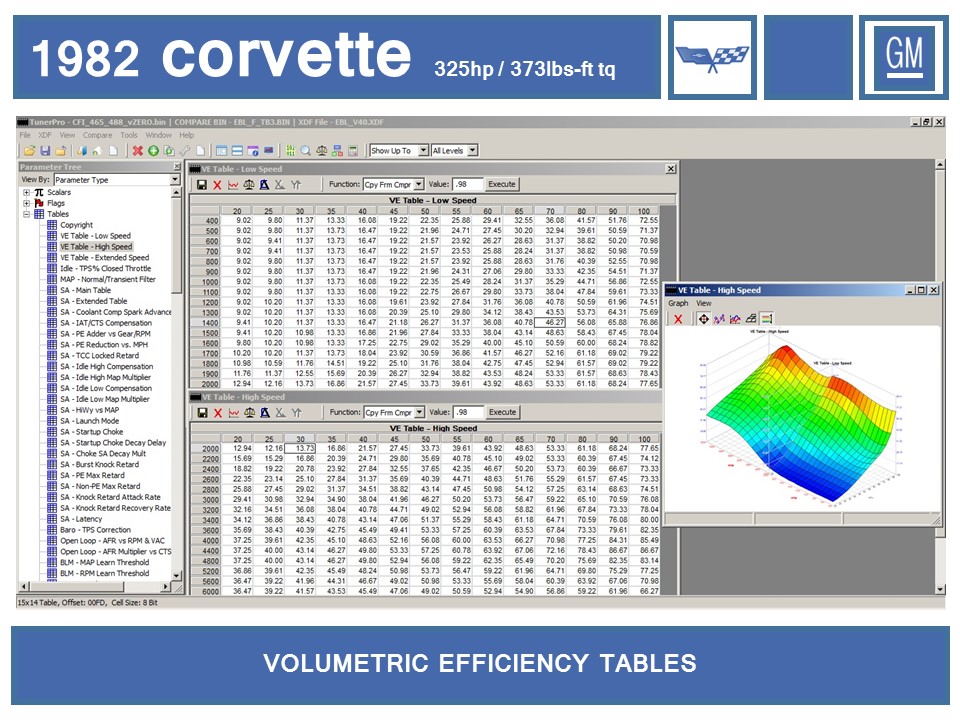Select BLM - MAP Learn Threshold tree item

(x=105, y=563)
